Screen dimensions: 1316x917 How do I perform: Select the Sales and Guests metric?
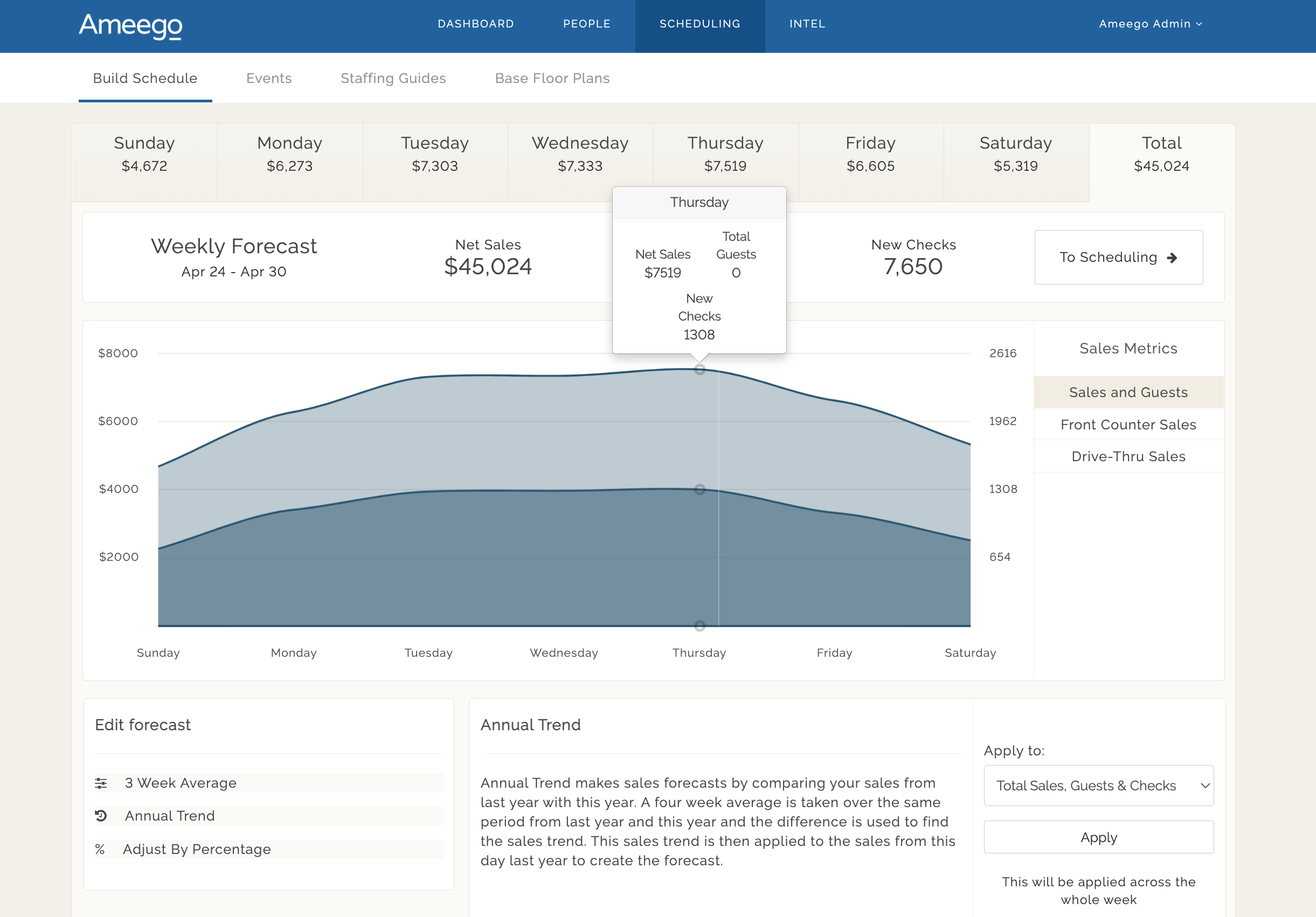pos(1128,392)
